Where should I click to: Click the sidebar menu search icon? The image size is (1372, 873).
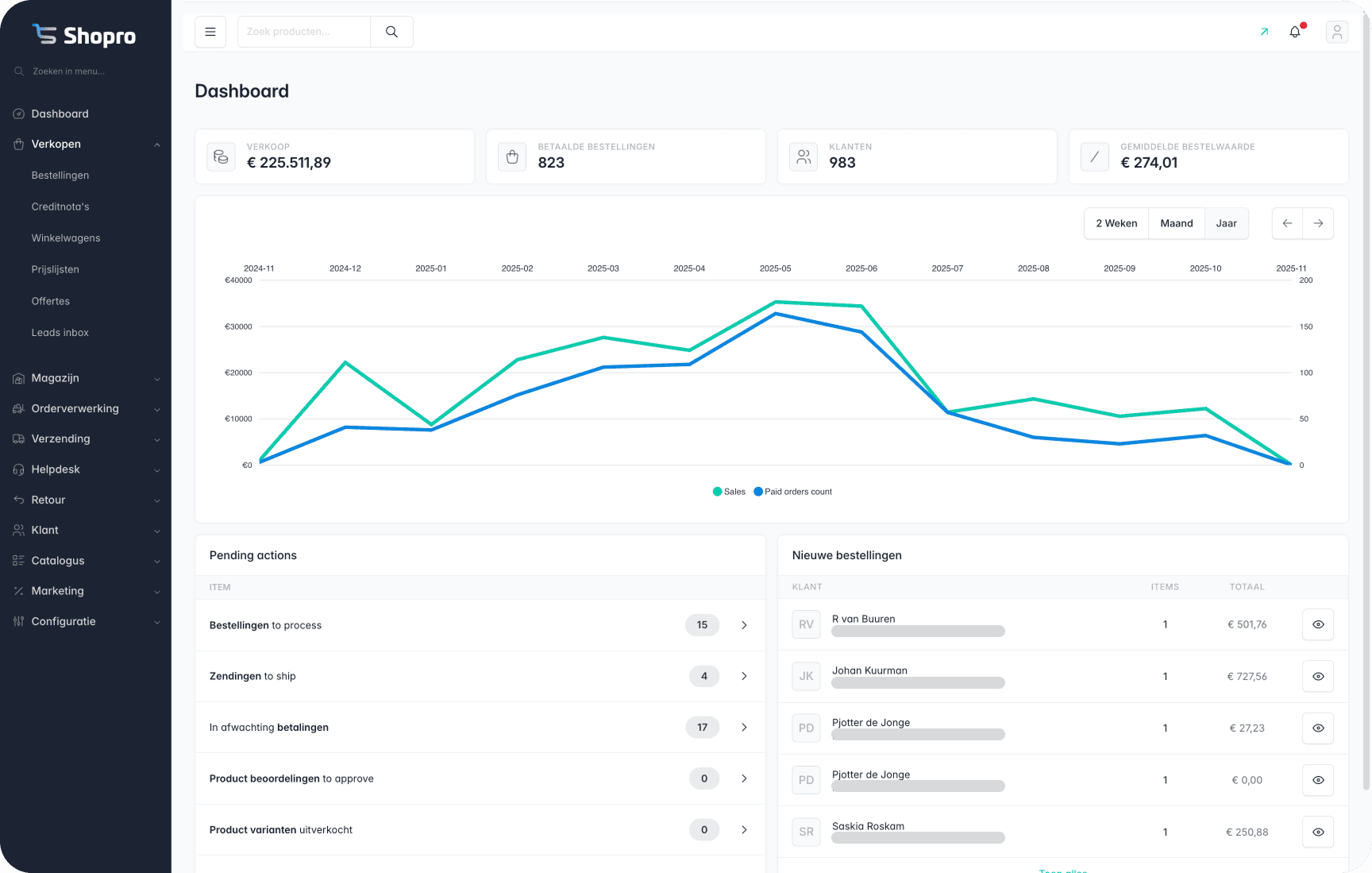tap(19, 71)
